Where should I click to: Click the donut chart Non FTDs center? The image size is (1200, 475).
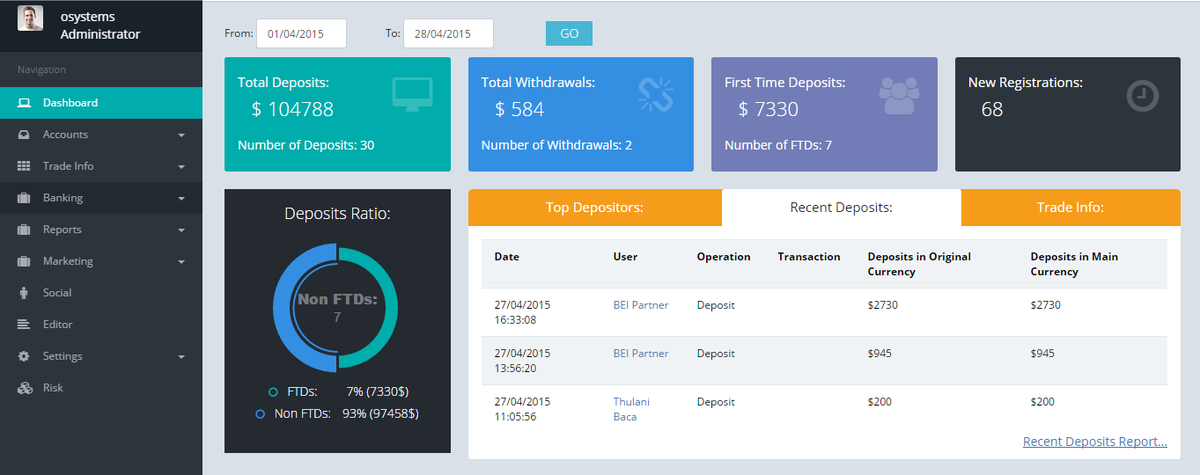[x=337, y=307]
